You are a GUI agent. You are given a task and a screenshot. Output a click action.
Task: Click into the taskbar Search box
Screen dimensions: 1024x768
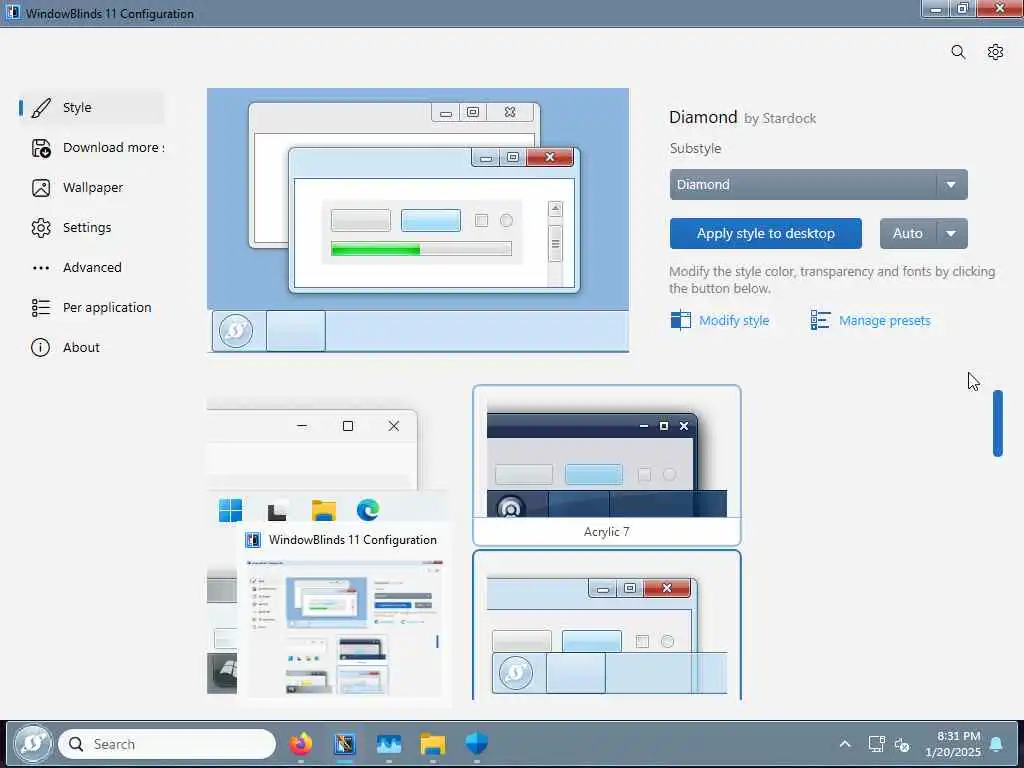167,744
